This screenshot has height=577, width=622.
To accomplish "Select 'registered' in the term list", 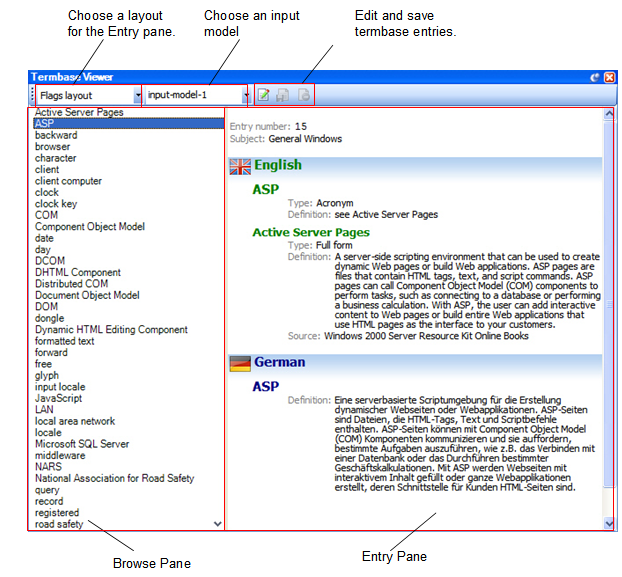I will click(x=57, y=513).
